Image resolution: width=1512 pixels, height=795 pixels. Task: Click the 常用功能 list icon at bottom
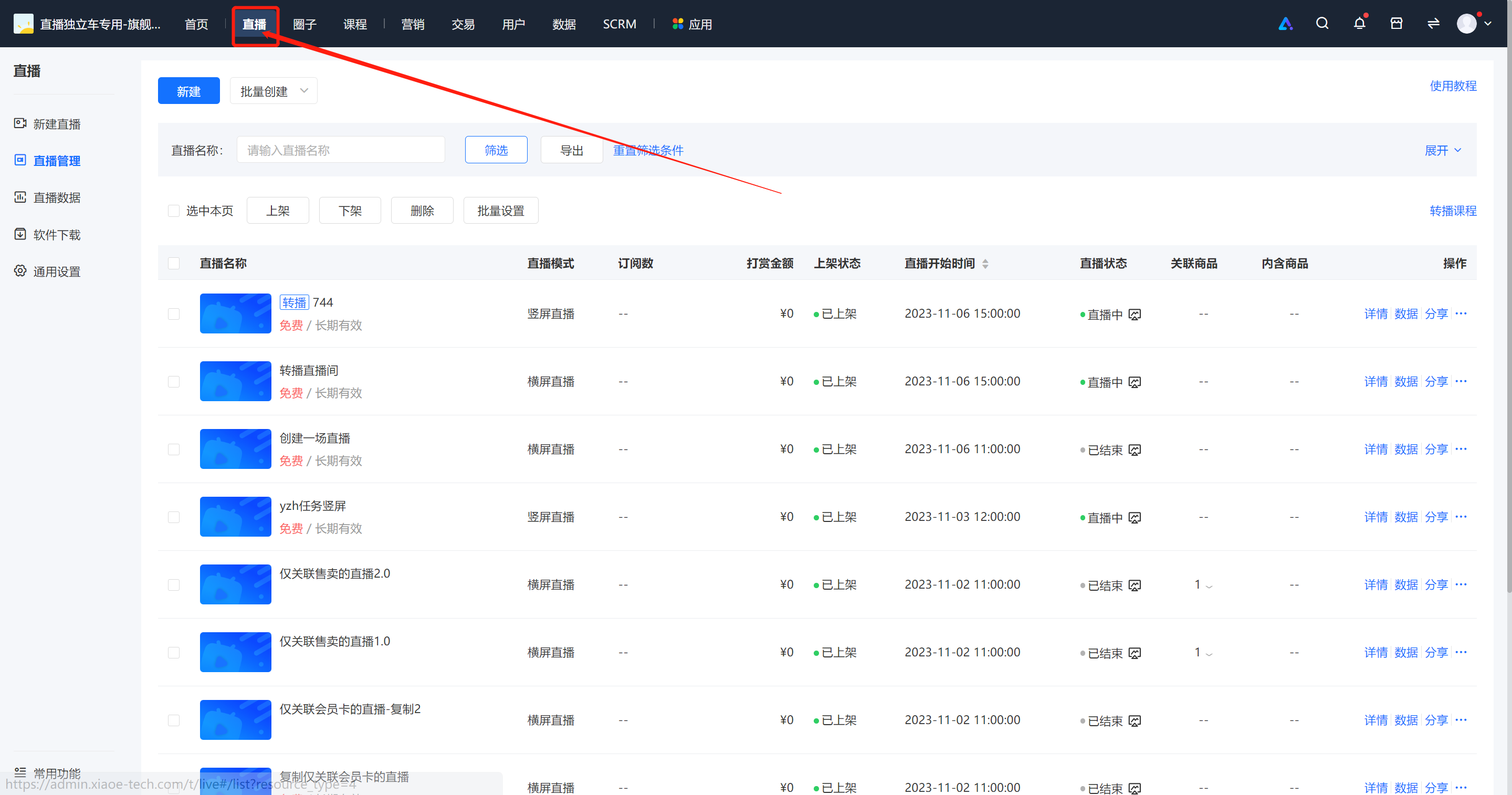click(x=20, y=772)
